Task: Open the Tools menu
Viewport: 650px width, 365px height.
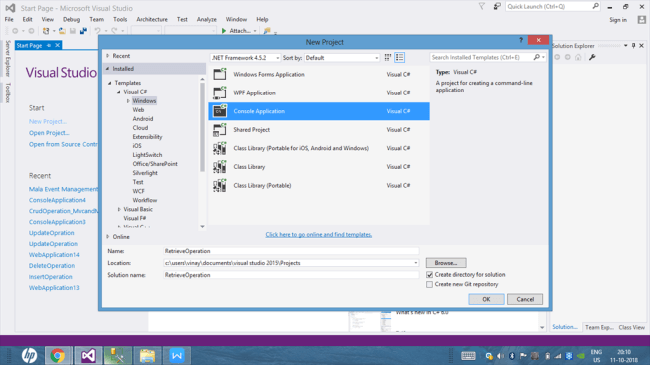Action: (120, 19)
